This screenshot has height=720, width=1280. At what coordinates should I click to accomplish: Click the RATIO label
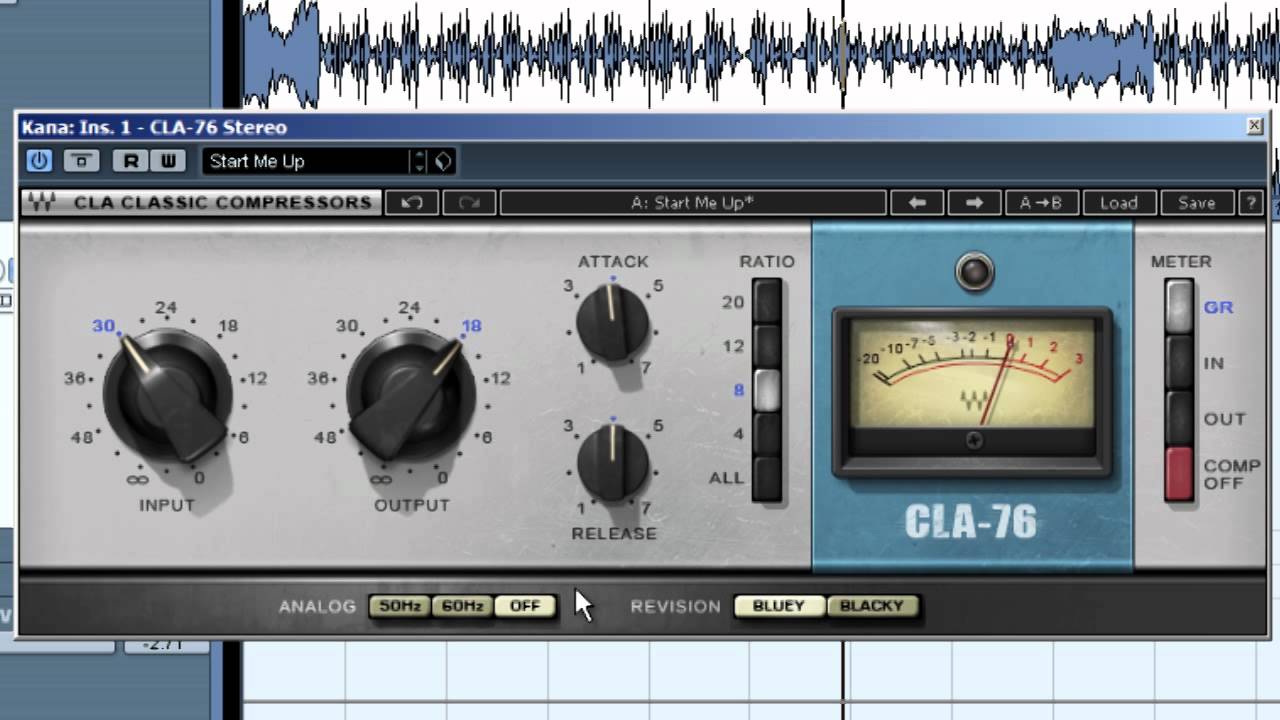pos(767,261)
